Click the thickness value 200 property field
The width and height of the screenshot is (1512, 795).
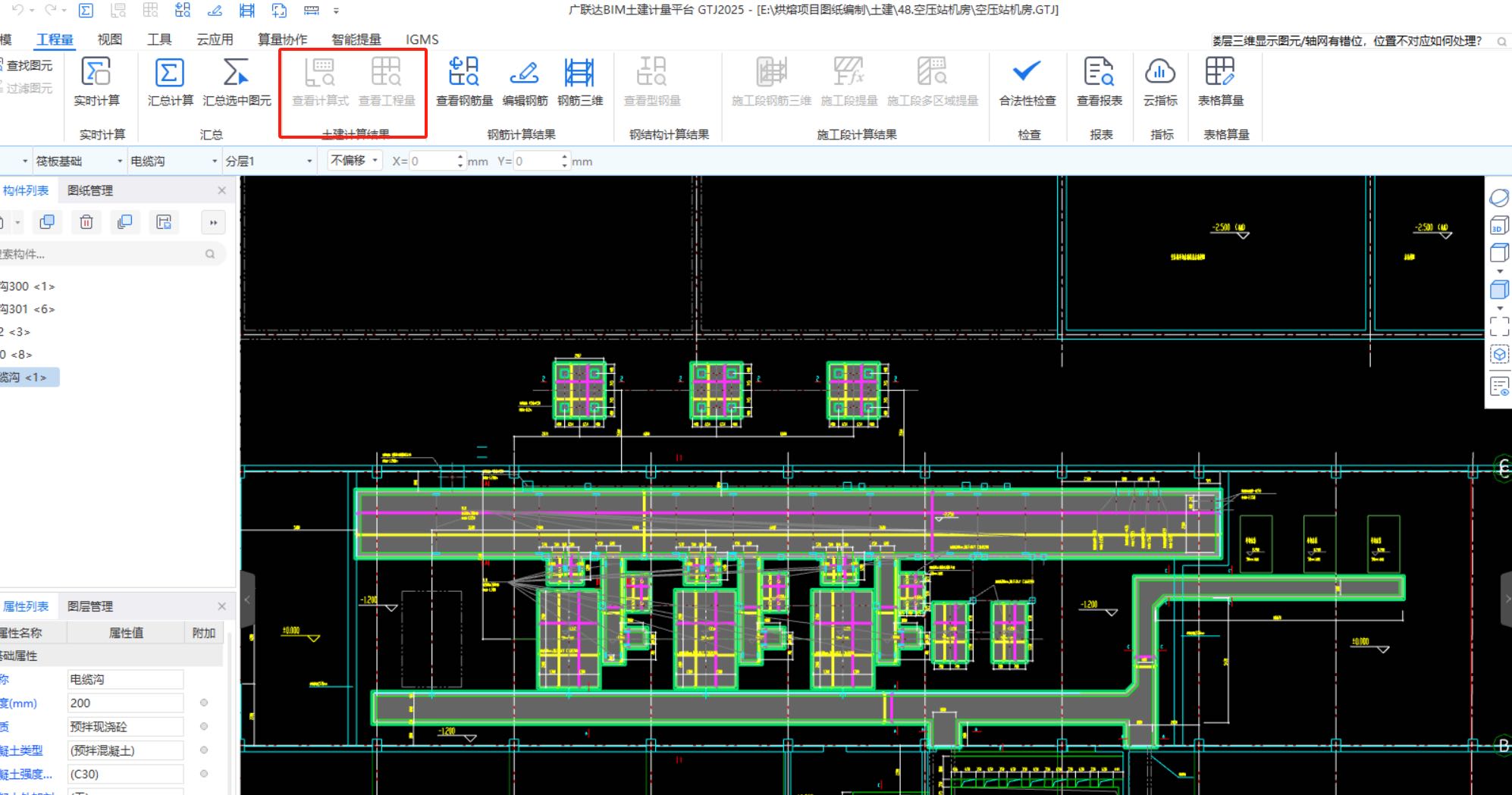click(125, 703)
